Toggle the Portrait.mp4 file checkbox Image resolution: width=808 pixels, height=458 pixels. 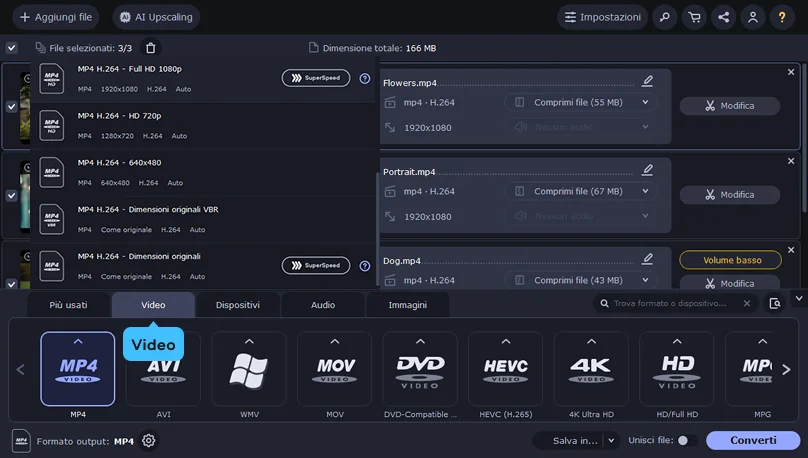click(11, 196)
